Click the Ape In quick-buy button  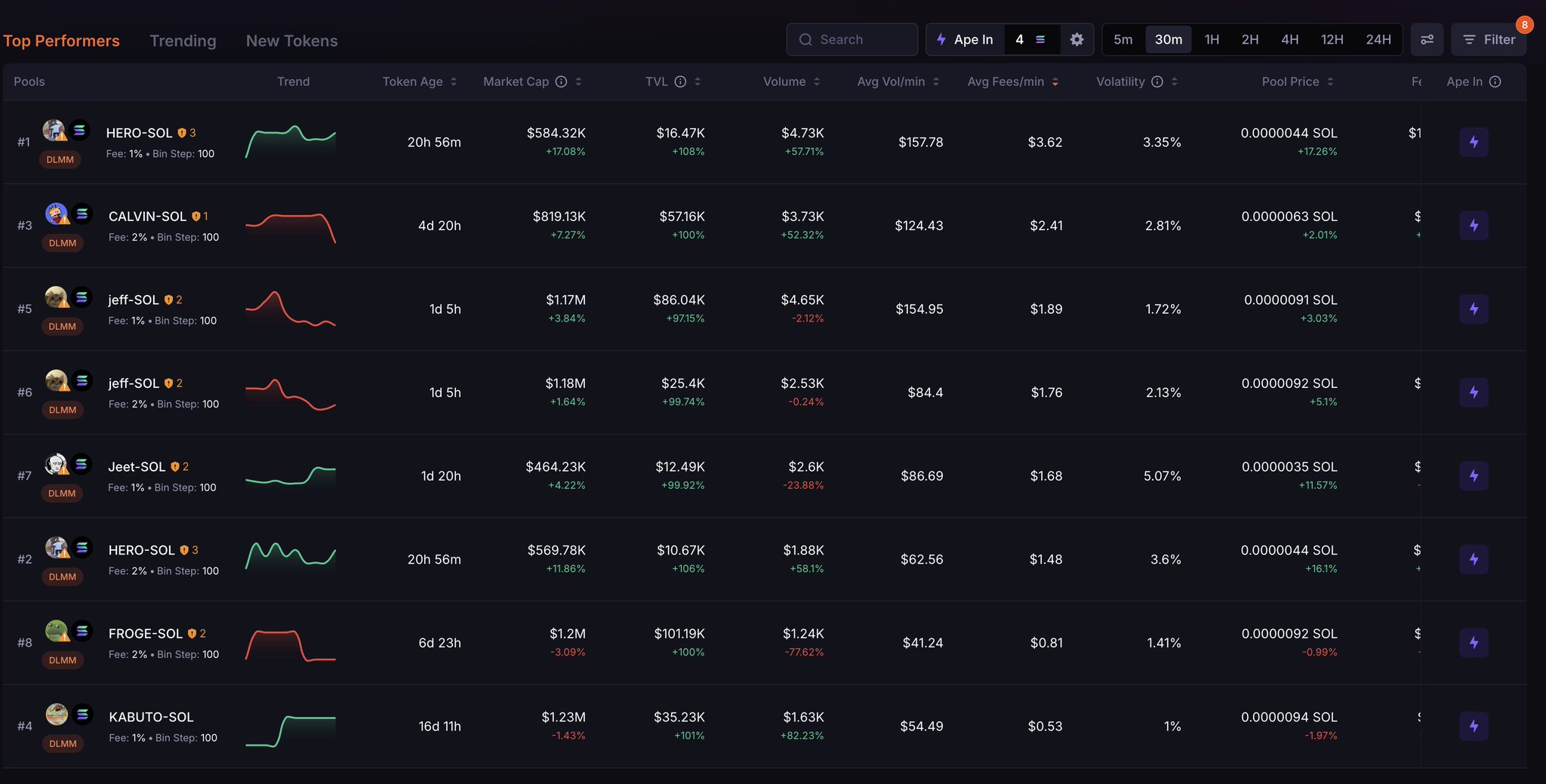(x=965, y=39)
